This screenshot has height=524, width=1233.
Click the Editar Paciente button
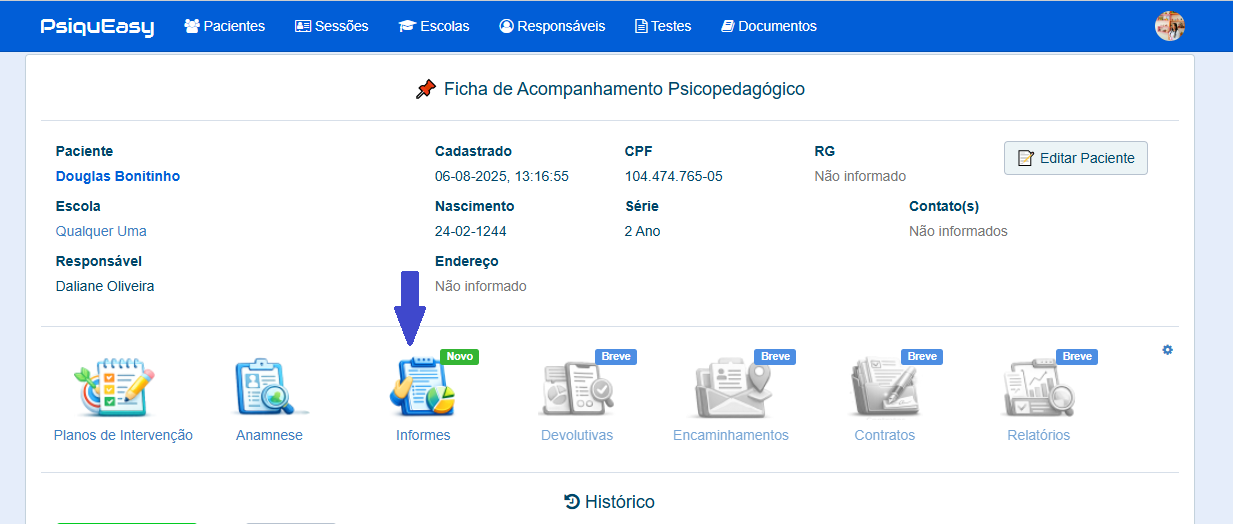(1075, 158)
